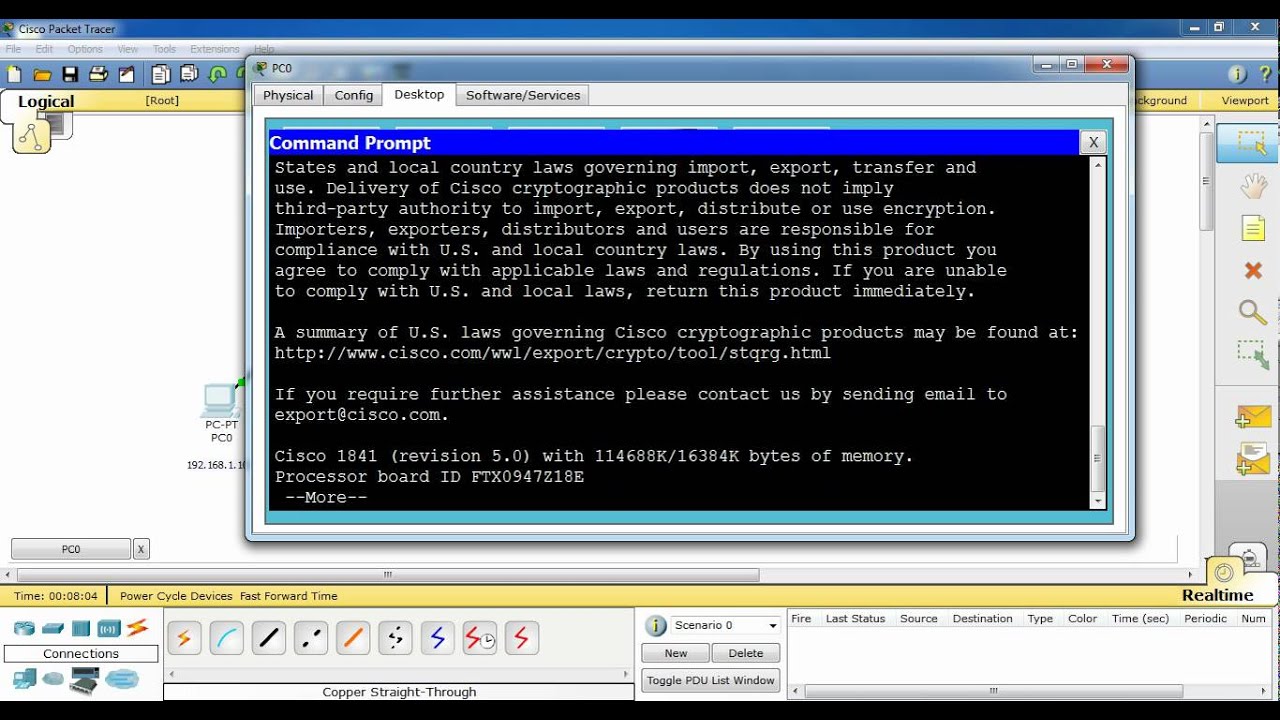The height and width of the screenshot is (720, 1280).
Task: Open the Options menu
Action: 85,49
